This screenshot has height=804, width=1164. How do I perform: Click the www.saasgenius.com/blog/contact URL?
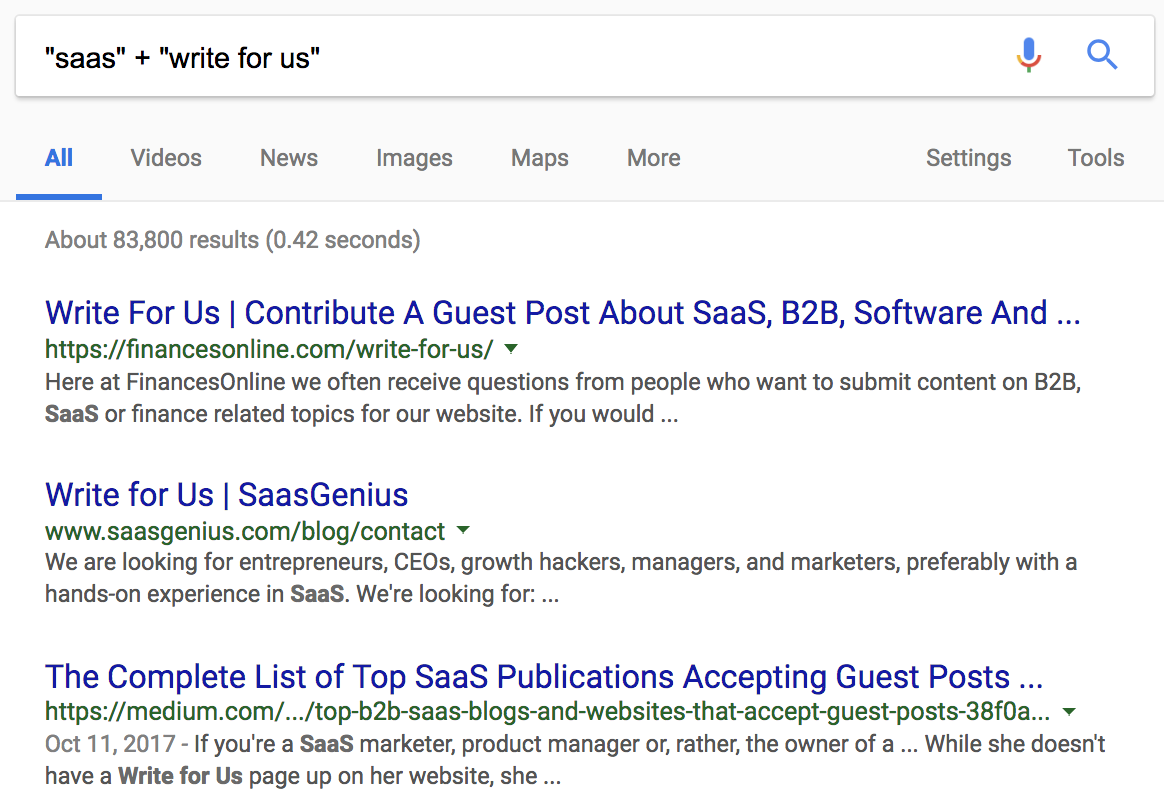(245, 531)
